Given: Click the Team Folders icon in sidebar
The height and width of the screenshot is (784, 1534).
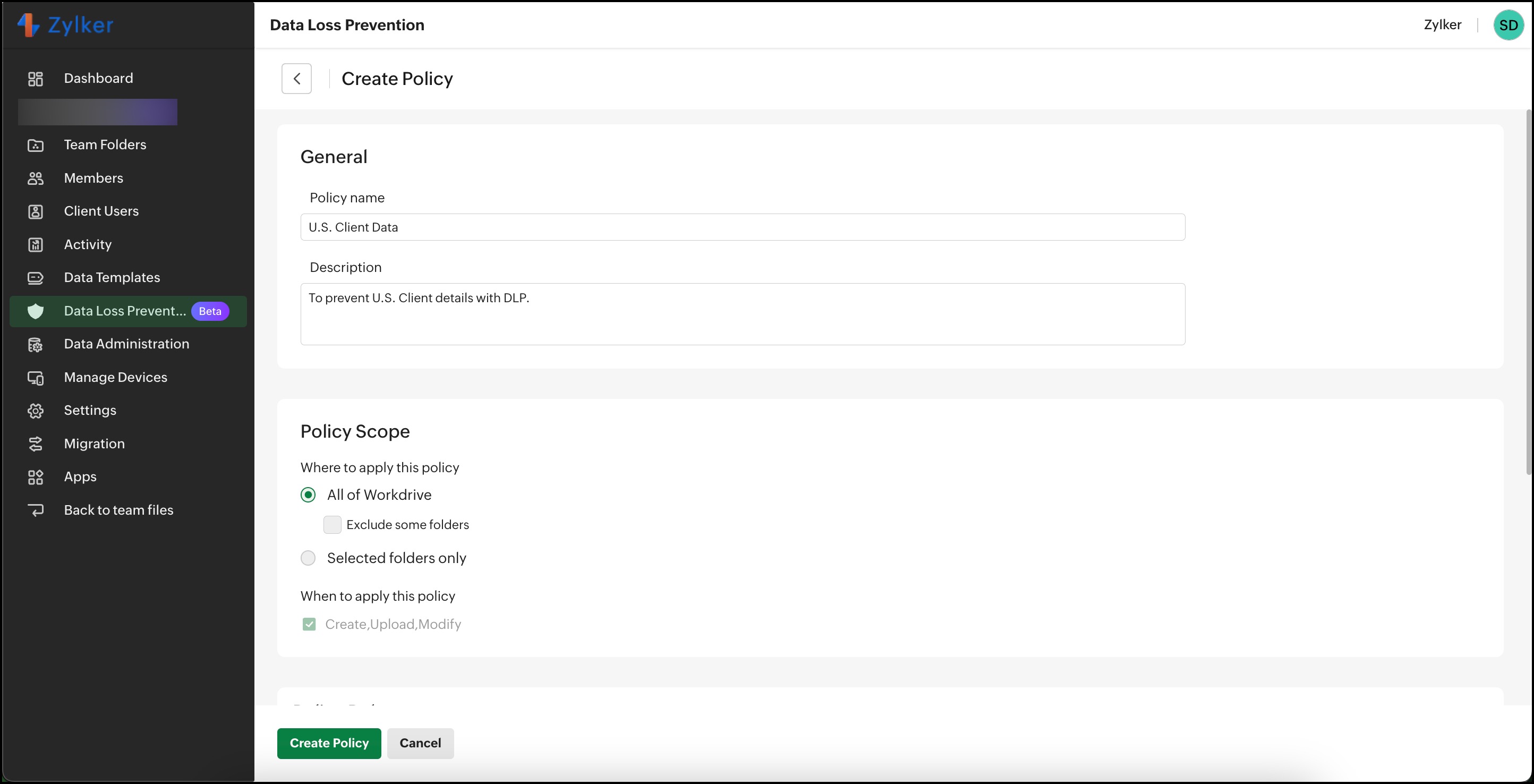Looking at the screenshot, I should pyautogui.click(x=36, y=145).
